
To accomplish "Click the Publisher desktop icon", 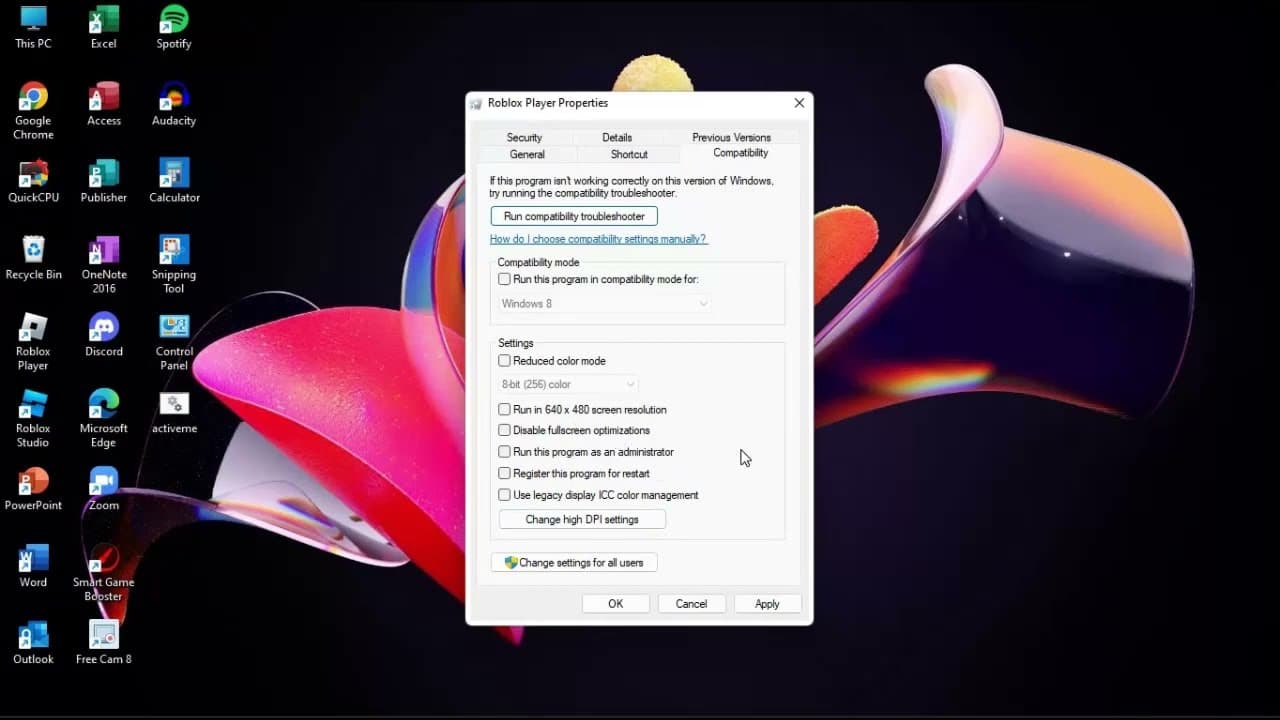I will pos(104,181).
